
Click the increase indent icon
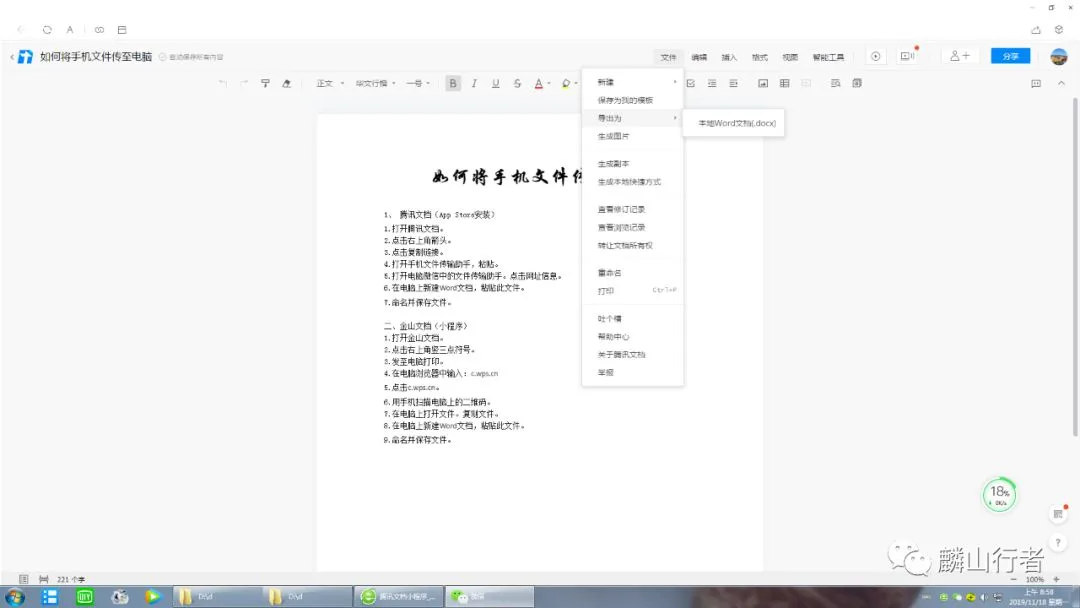[734, 83]
